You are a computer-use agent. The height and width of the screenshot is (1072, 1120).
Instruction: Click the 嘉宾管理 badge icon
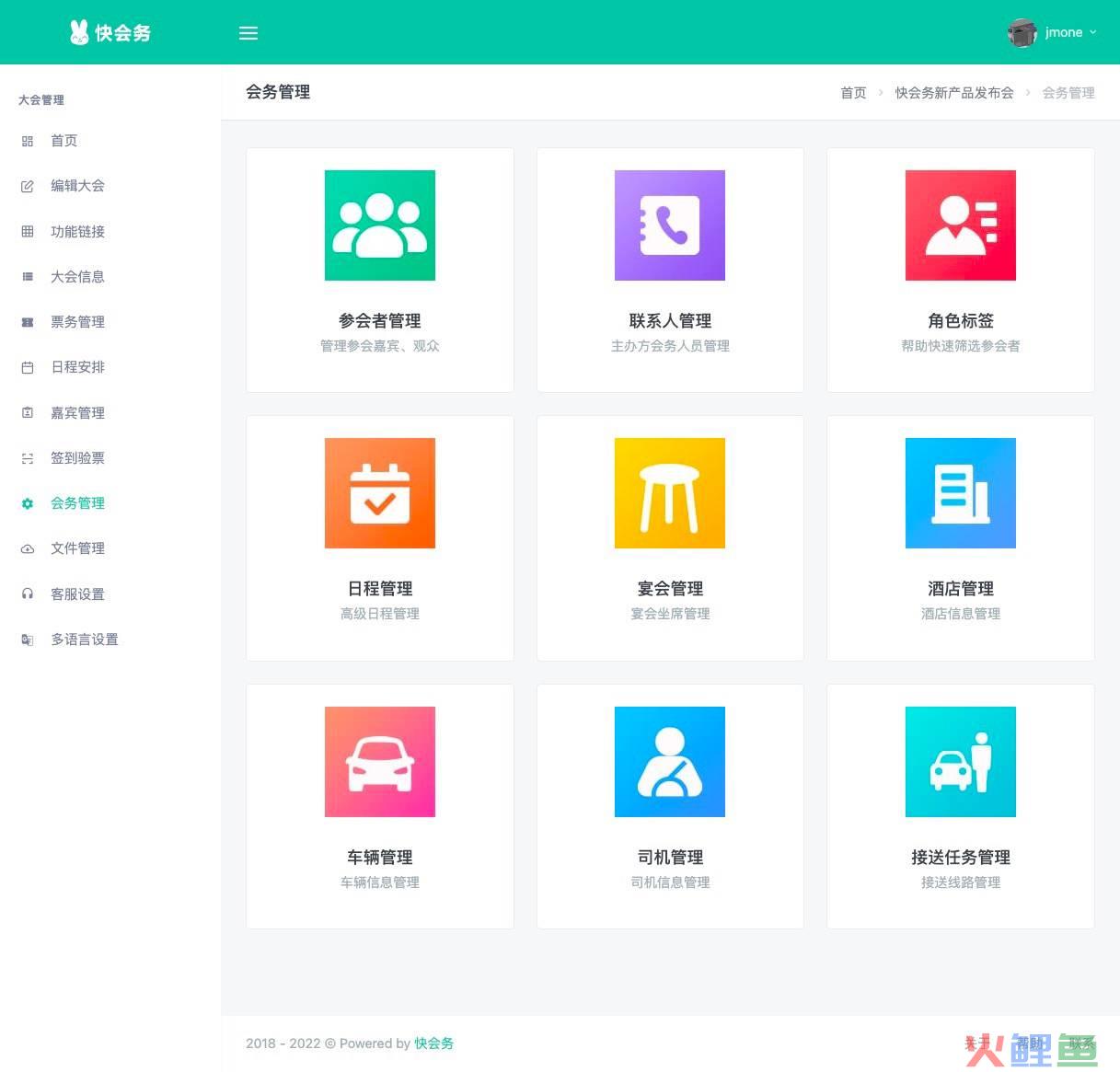click(28, 413)
